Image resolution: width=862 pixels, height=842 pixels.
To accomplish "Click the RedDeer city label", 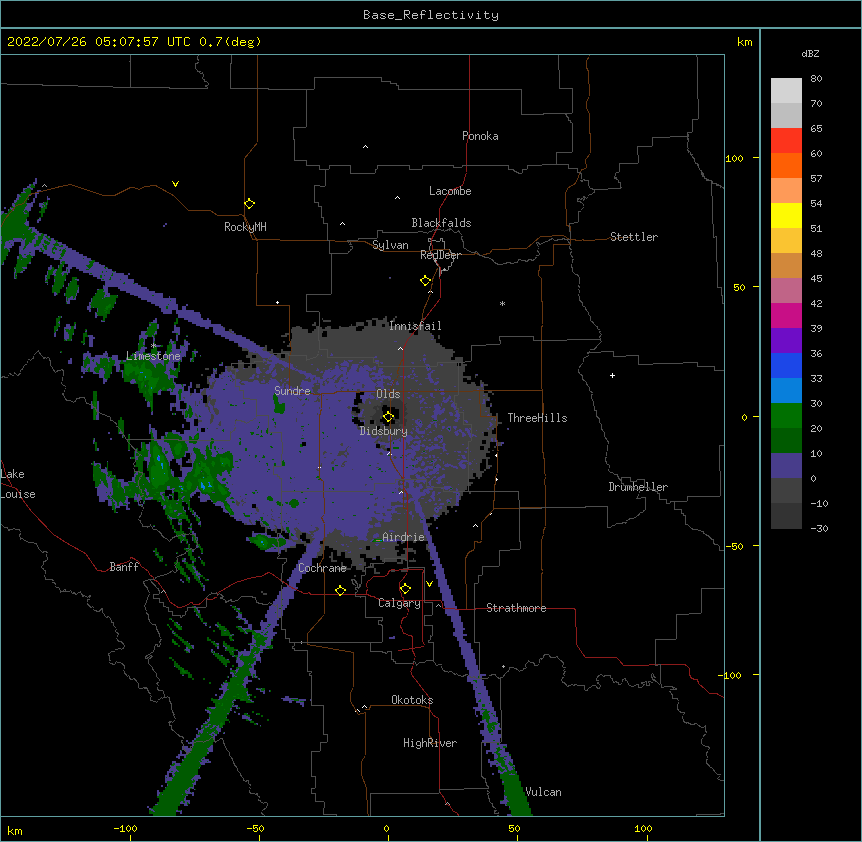I will click(x=440, y=255).
